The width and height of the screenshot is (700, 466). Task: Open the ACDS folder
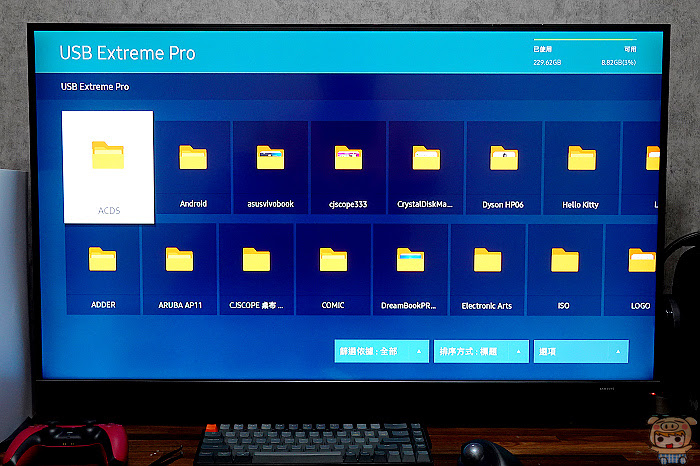[x=108, y=167]
